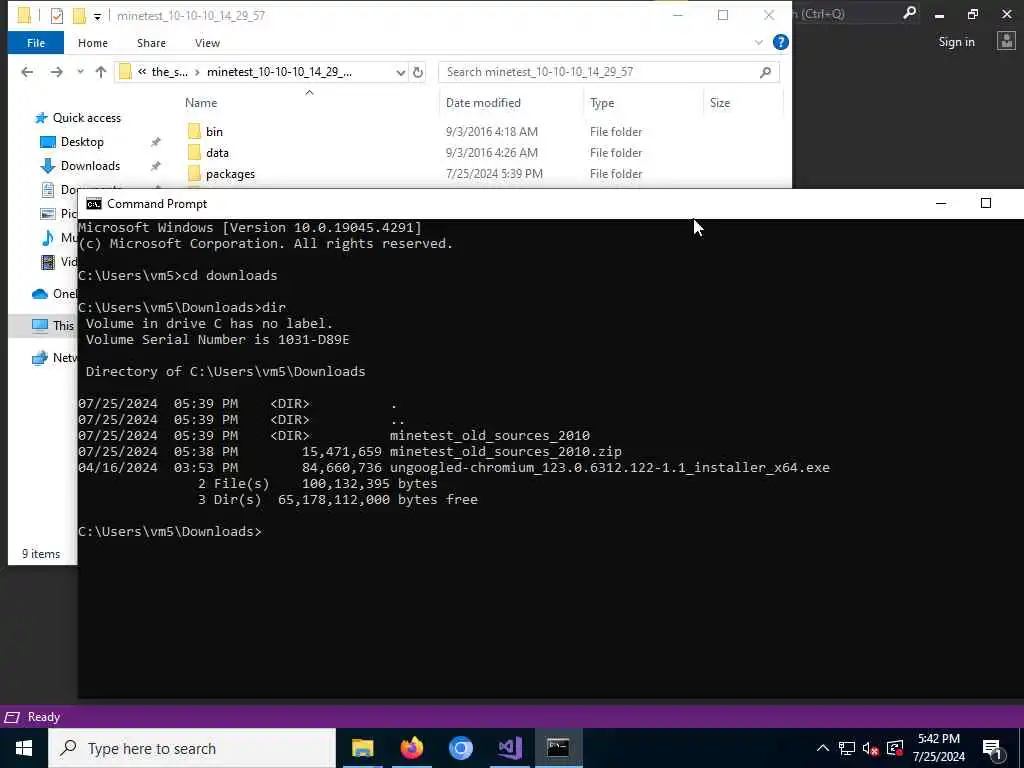
Task: Go up one folder level
Action: [x=101, y=72]
